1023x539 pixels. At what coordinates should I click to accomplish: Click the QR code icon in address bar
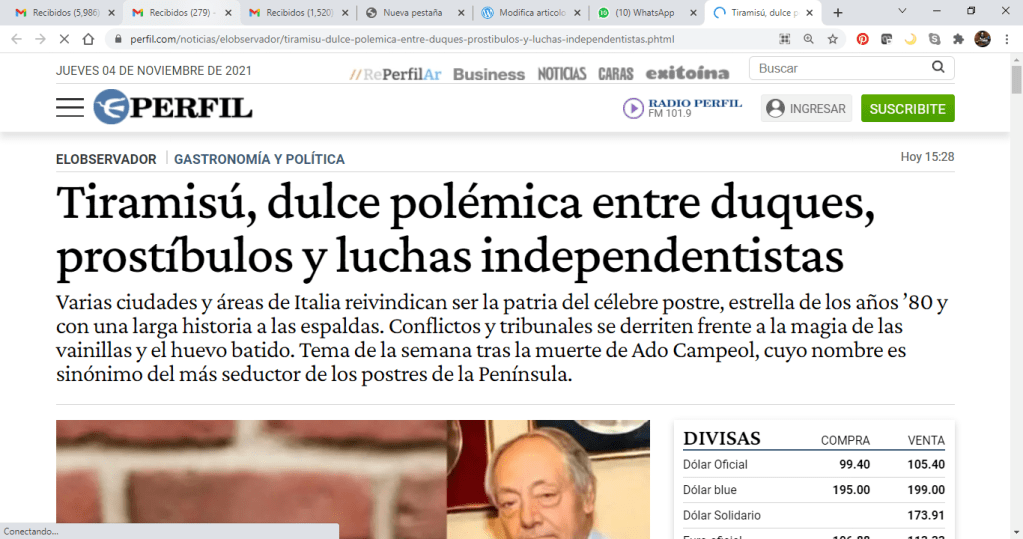point(784,39)
